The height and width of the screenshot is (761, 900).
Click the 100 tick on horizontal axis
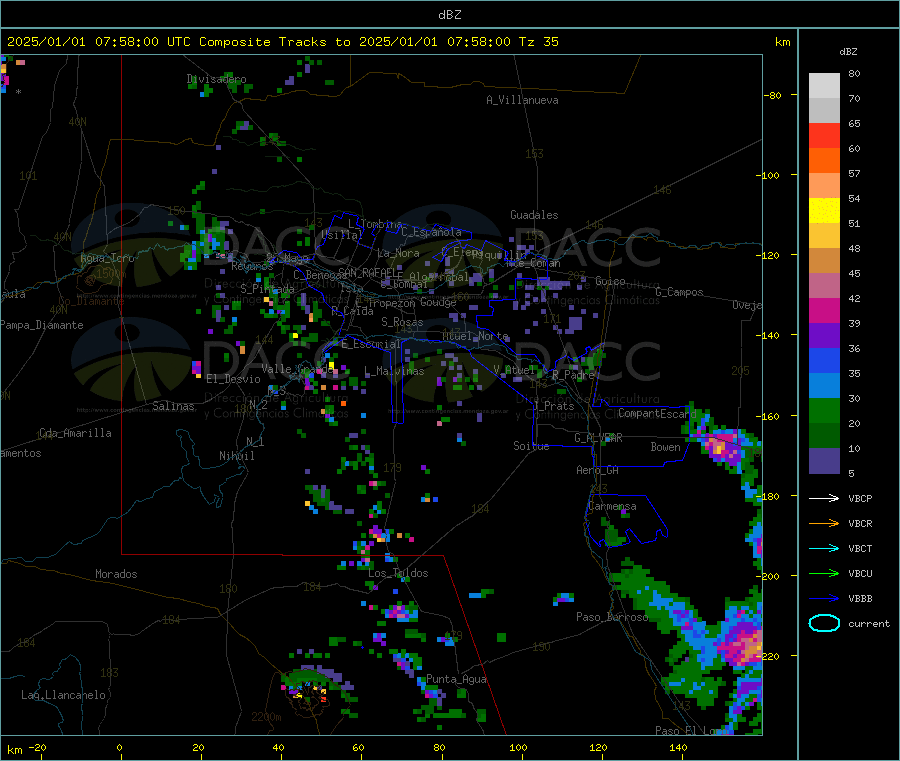click(x=518, y=747)
